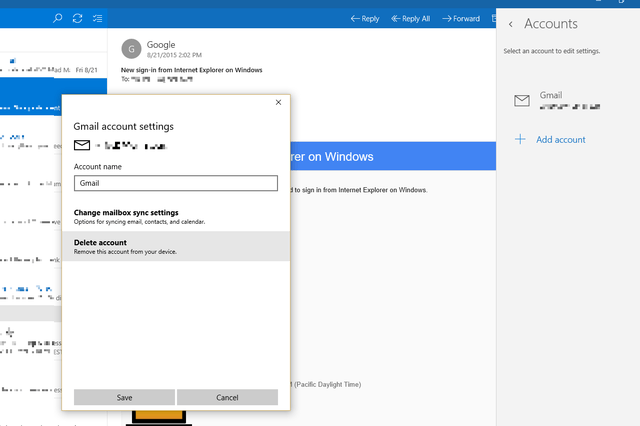This screenshot has width=640, height=426.
Task: Cancel the account settings dialog
Action: (x=227, y=397)
